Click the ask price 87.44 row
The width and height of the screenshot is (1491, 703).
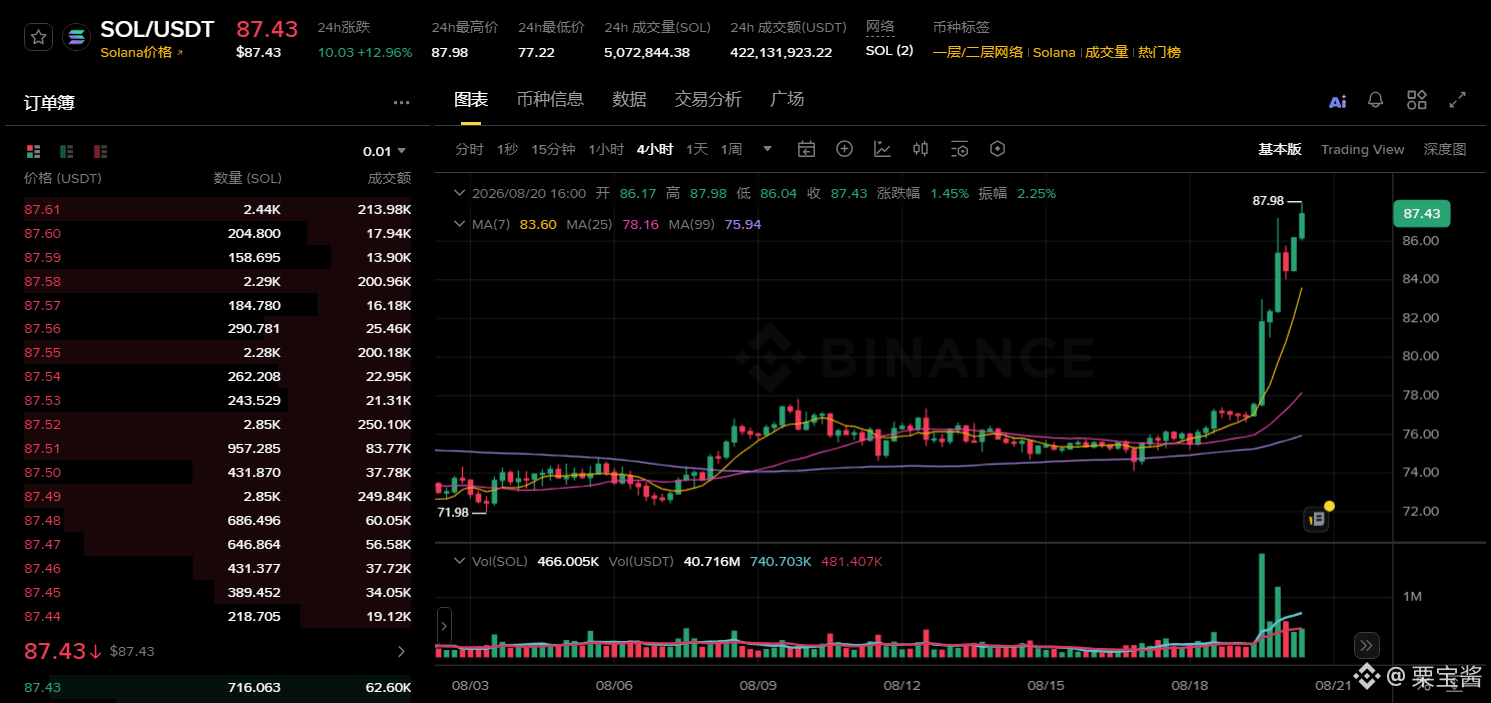click(217, 616)
